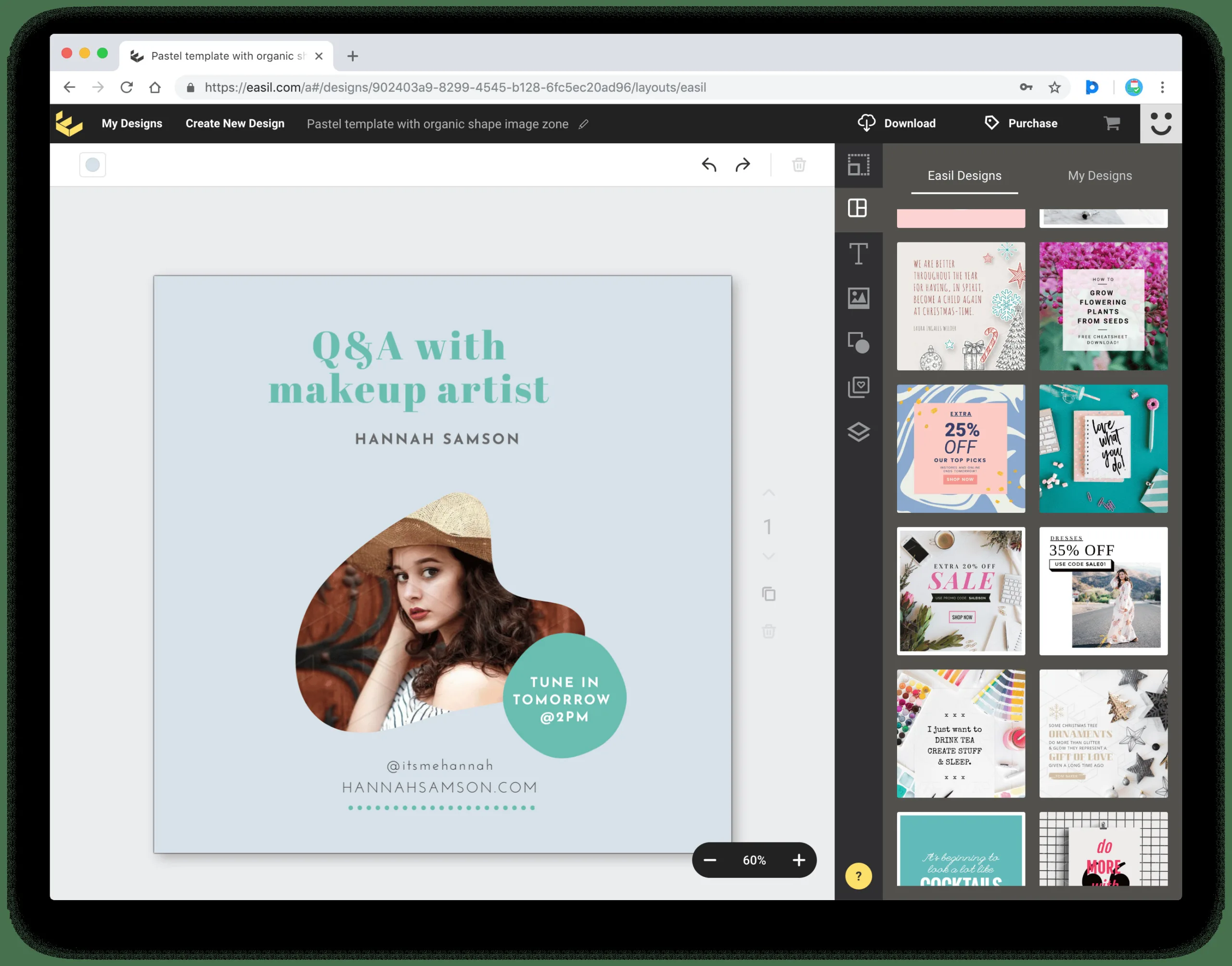Open the Favorites collection sidebar icon
The height and width of the screenshot is (966, 1232).
click(858, 387)
